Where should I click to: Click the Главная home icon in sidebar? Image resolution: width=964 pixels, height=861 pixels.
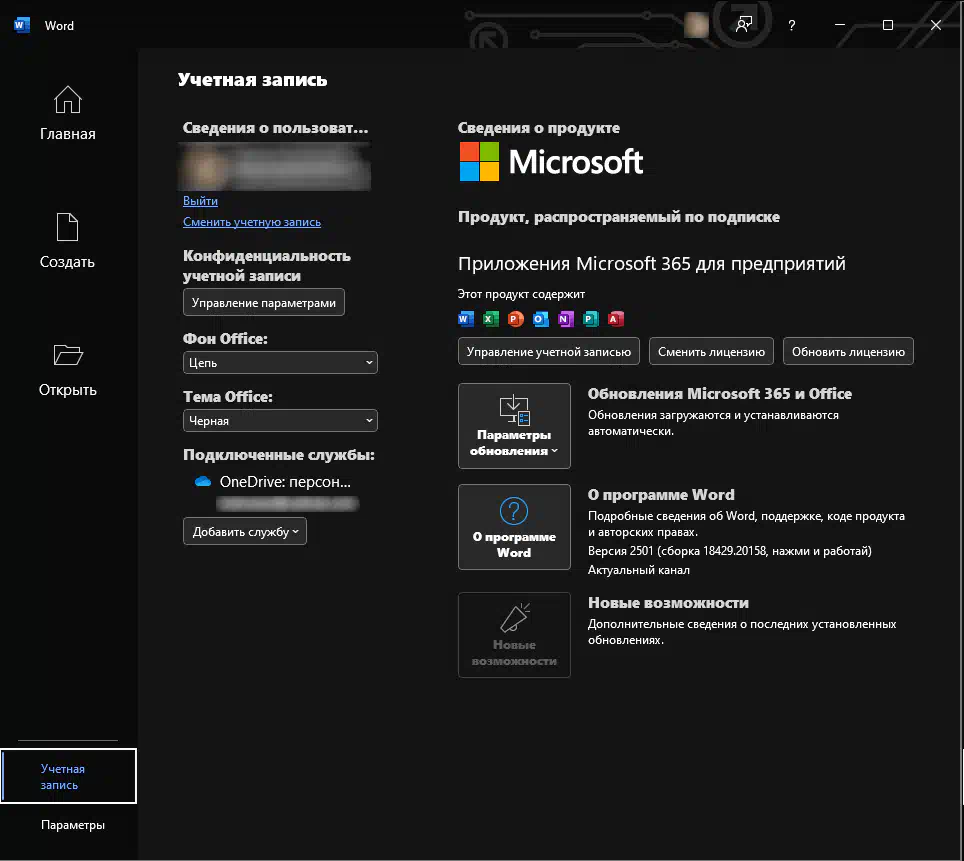click(x=68, y=100)
